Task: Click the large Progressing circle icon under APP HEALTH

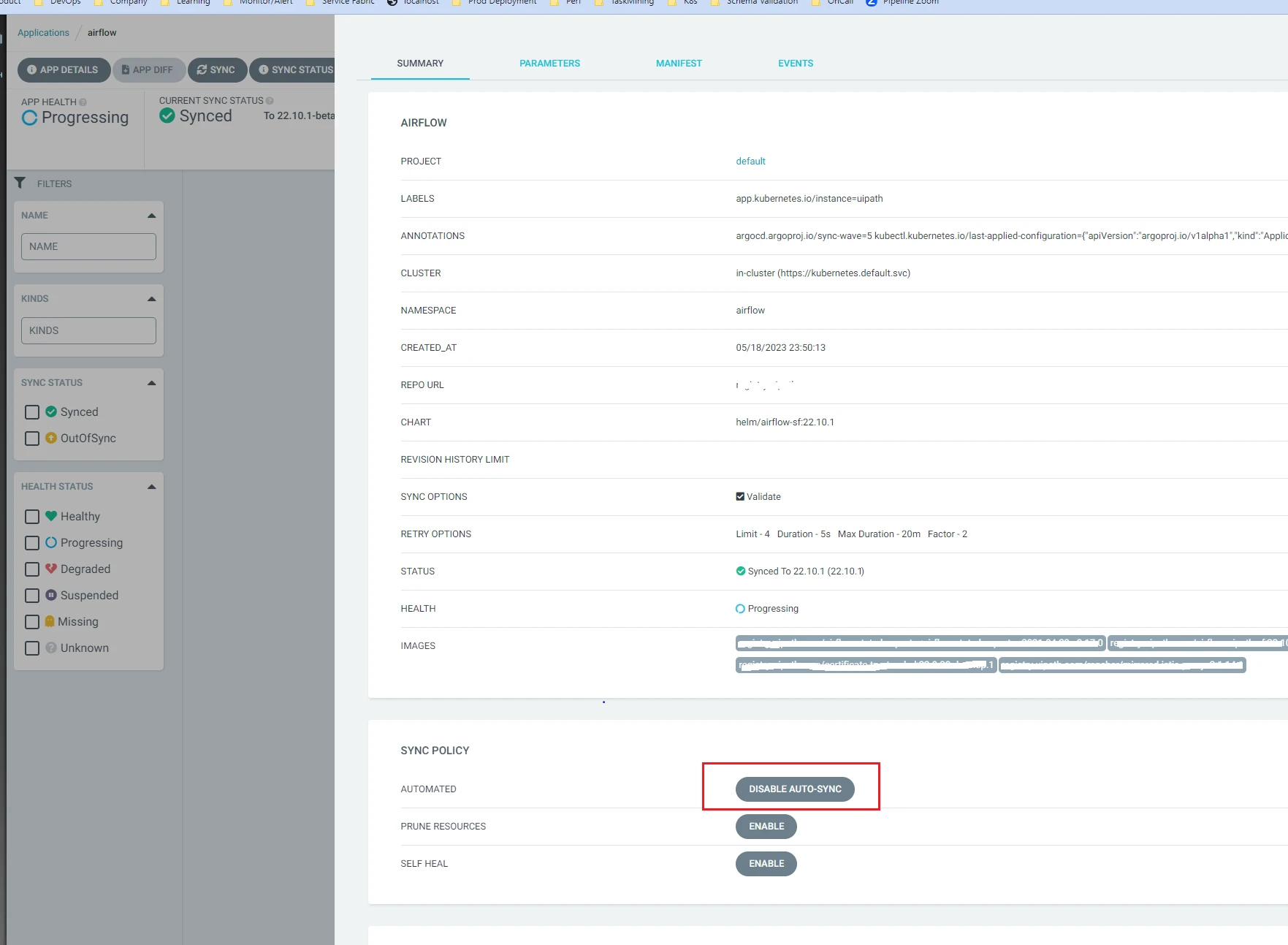Action: pyautogui.click(x=29, y=118)
